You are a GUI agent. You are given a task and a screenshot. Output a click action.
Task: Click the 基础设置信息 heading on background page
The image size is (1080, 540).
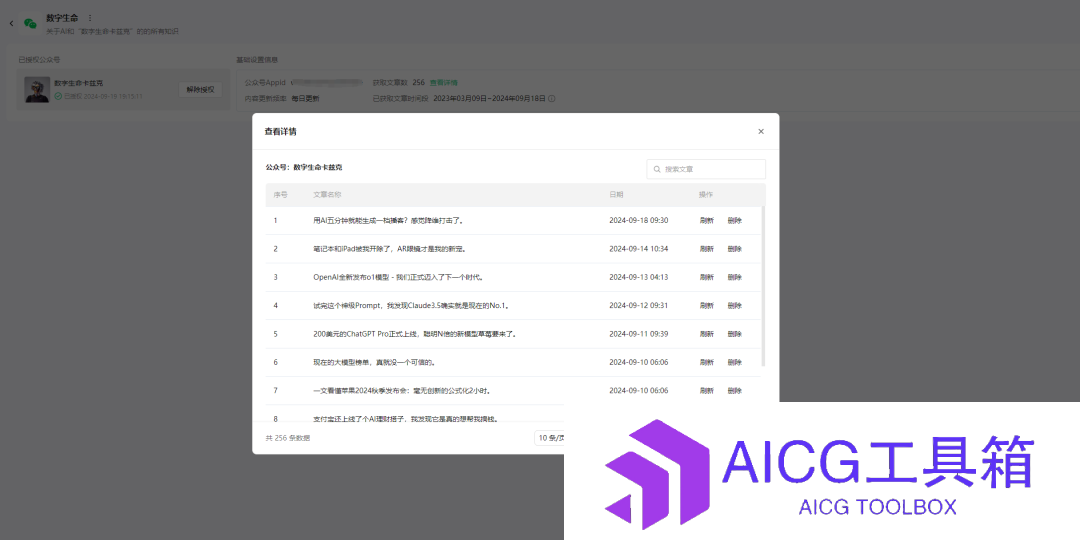point(257,60)
